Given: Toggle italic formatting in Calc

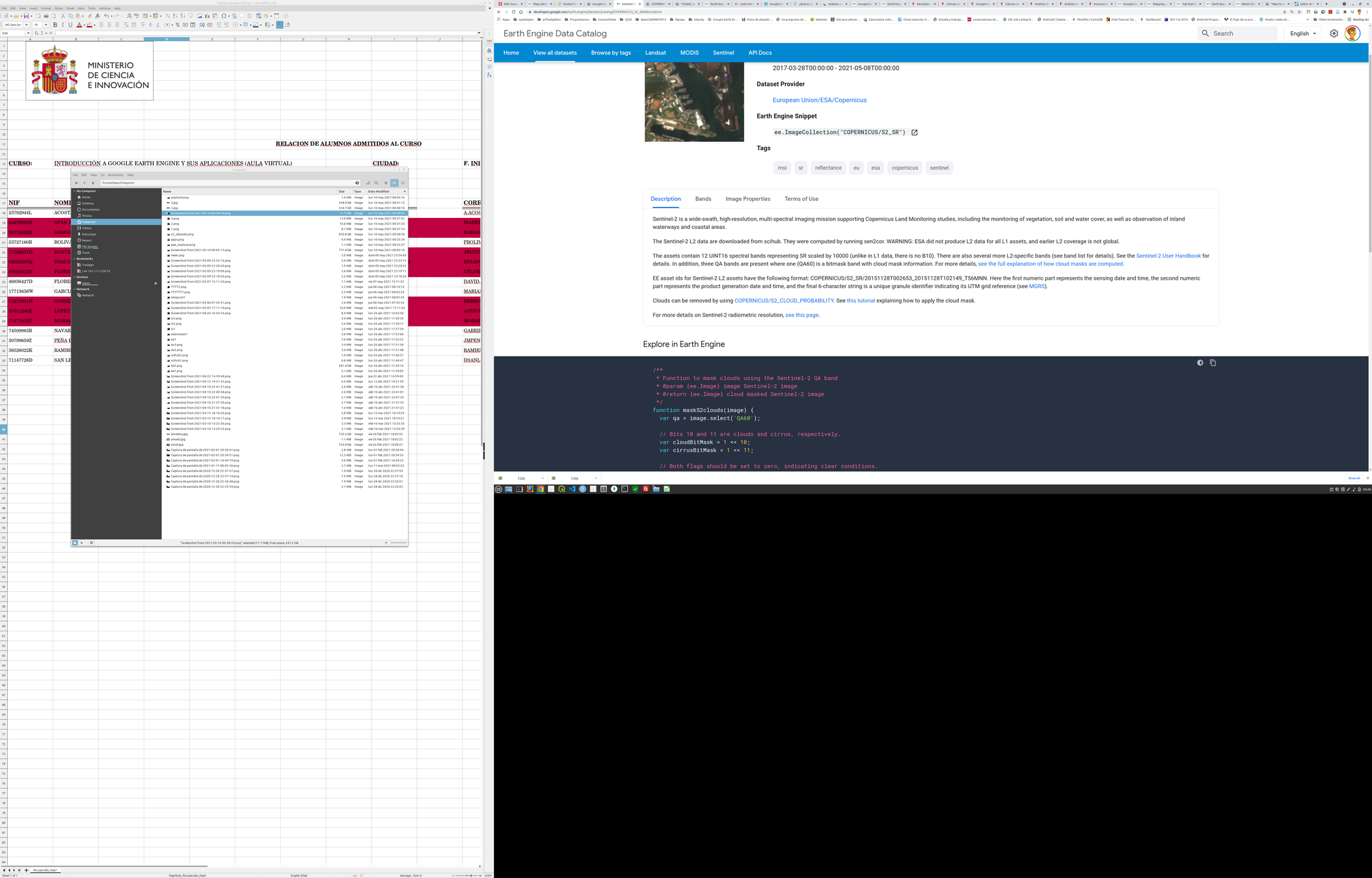Looking at the screenshot, I should click(63, 25).
